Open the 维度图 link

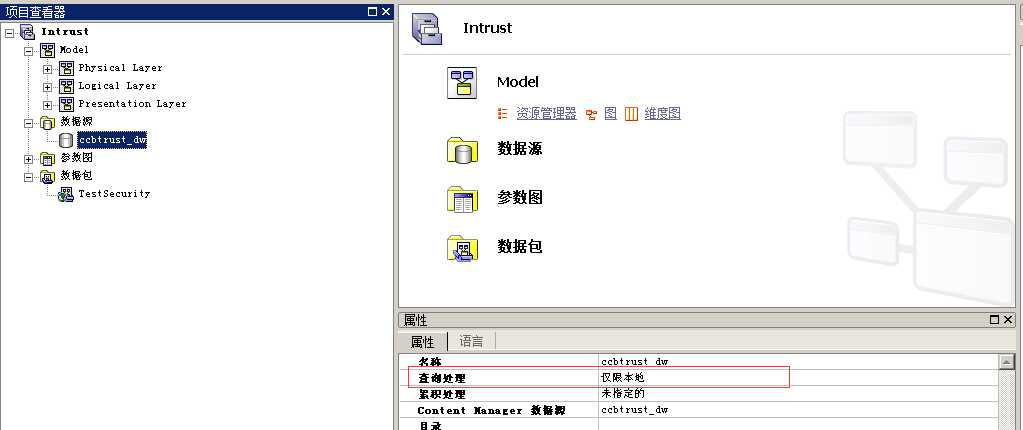pyautogui.click(x=663, y=114)
